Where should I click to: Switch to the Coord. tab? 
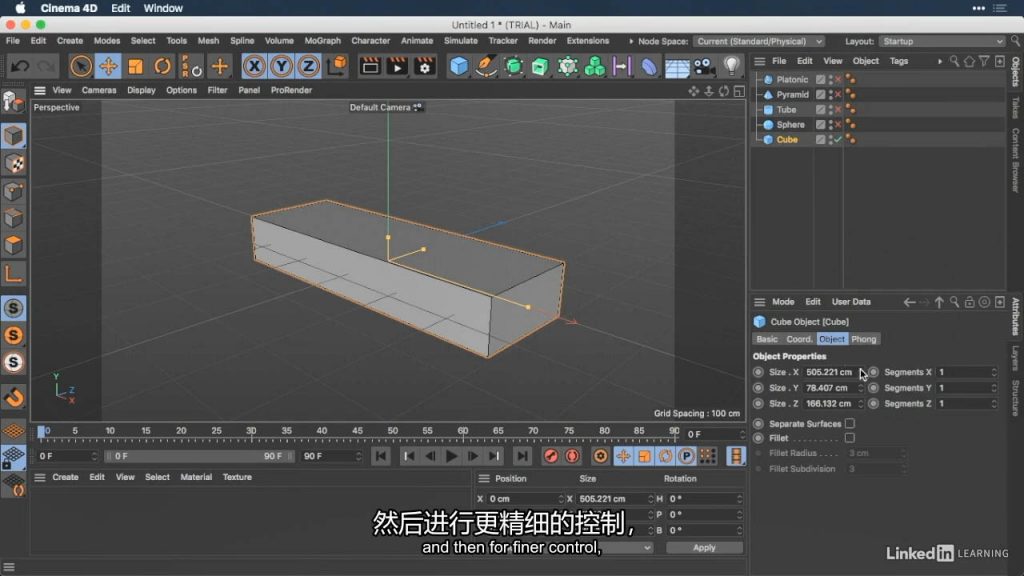tap(799, 339)
